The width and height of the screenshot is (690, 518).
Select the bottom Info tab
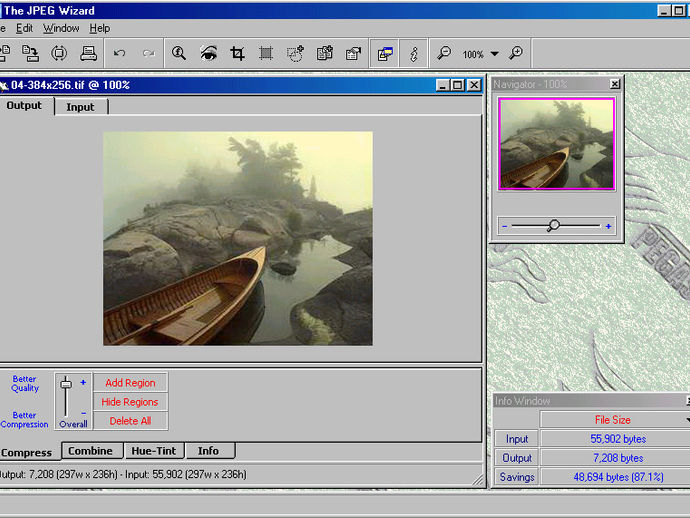tap(209, 451)
